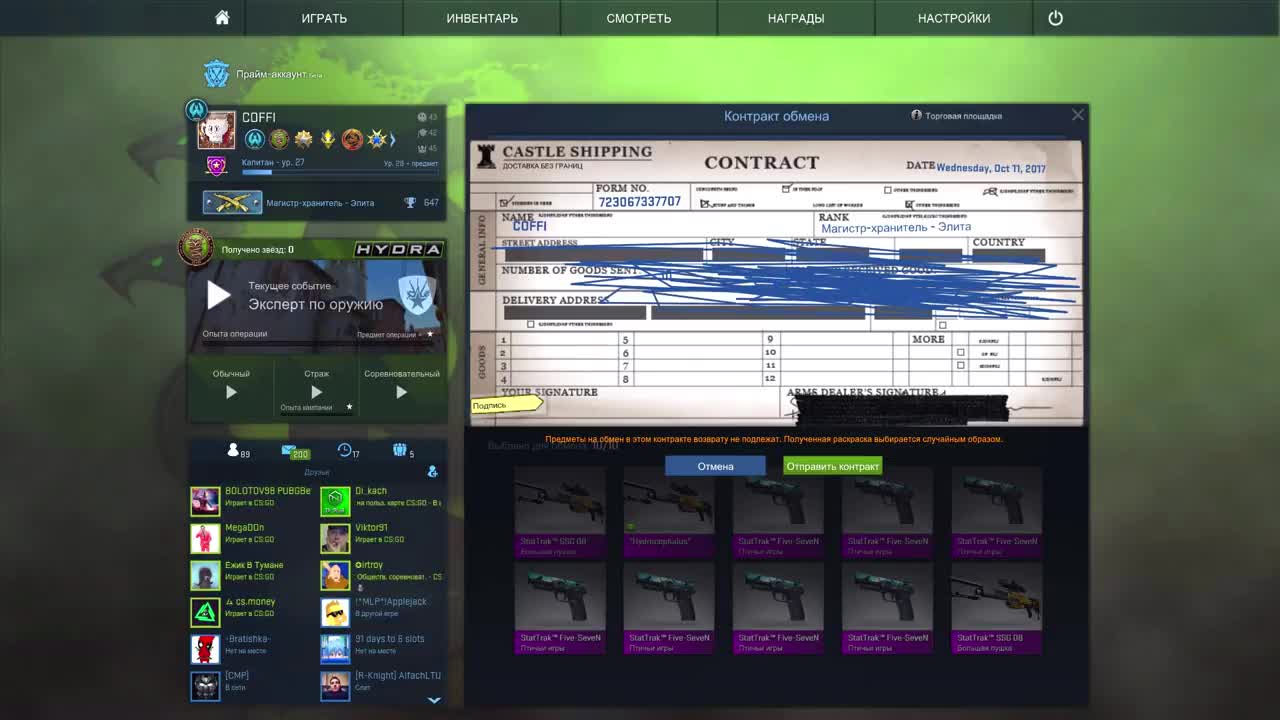The image size is (1280, 720).
Task: Go to the home screen via house icon
Action: [222, 18]
